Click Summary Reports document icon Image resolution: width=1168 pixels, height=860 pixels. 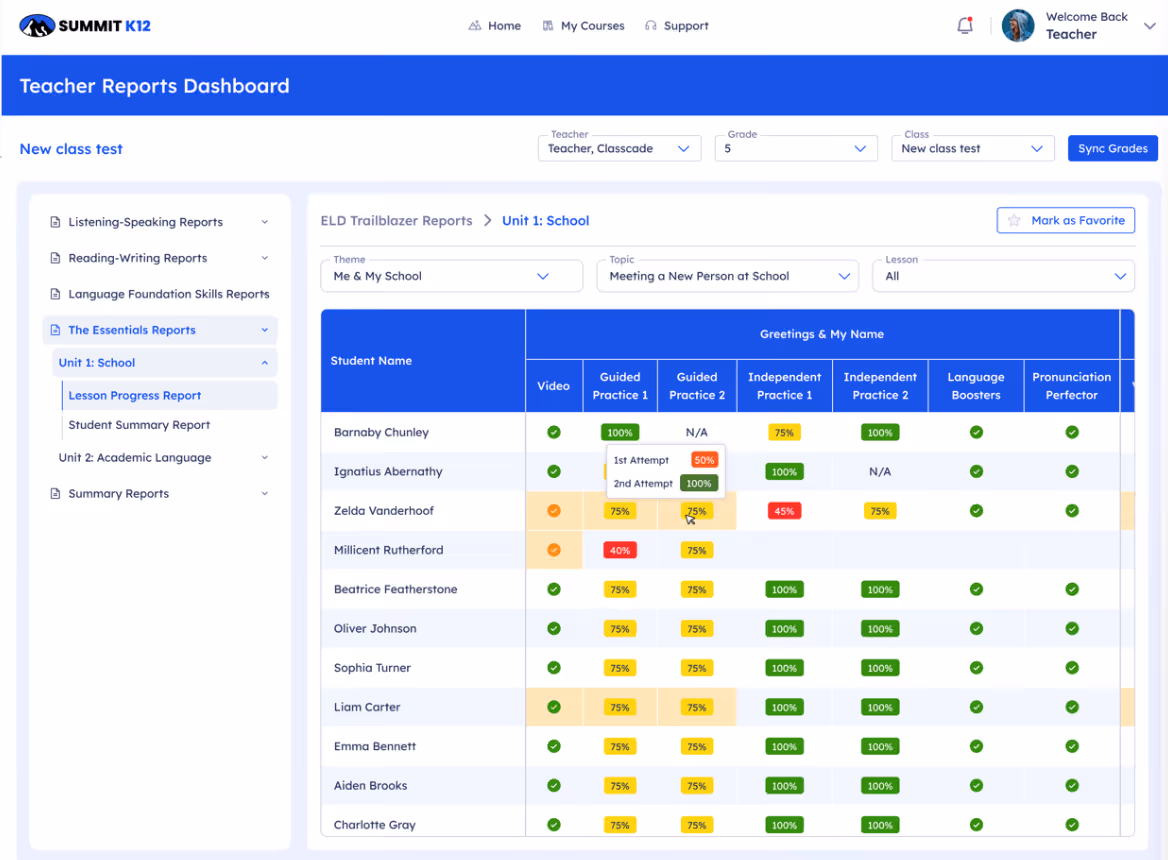point(55,494)
